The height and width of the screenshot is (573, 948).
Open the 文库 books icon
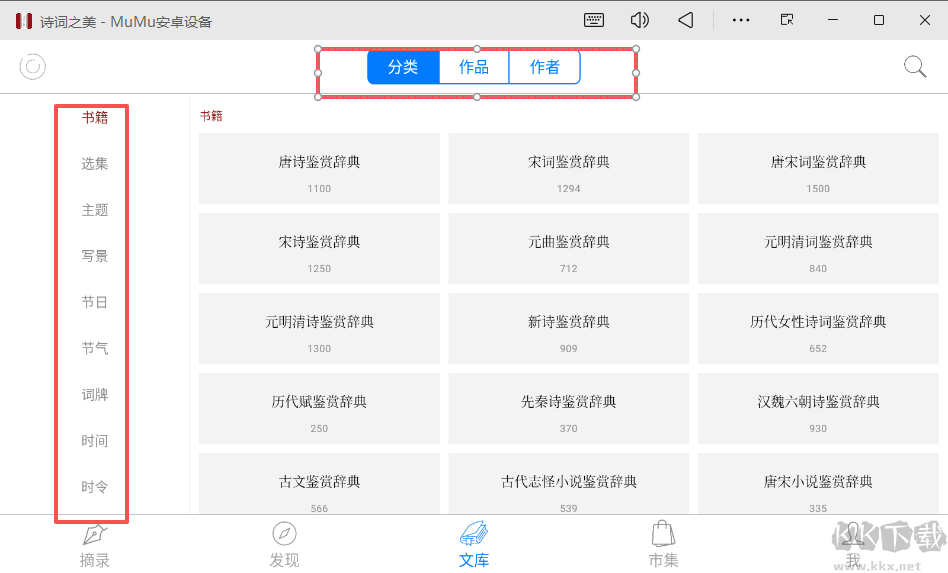474,533
